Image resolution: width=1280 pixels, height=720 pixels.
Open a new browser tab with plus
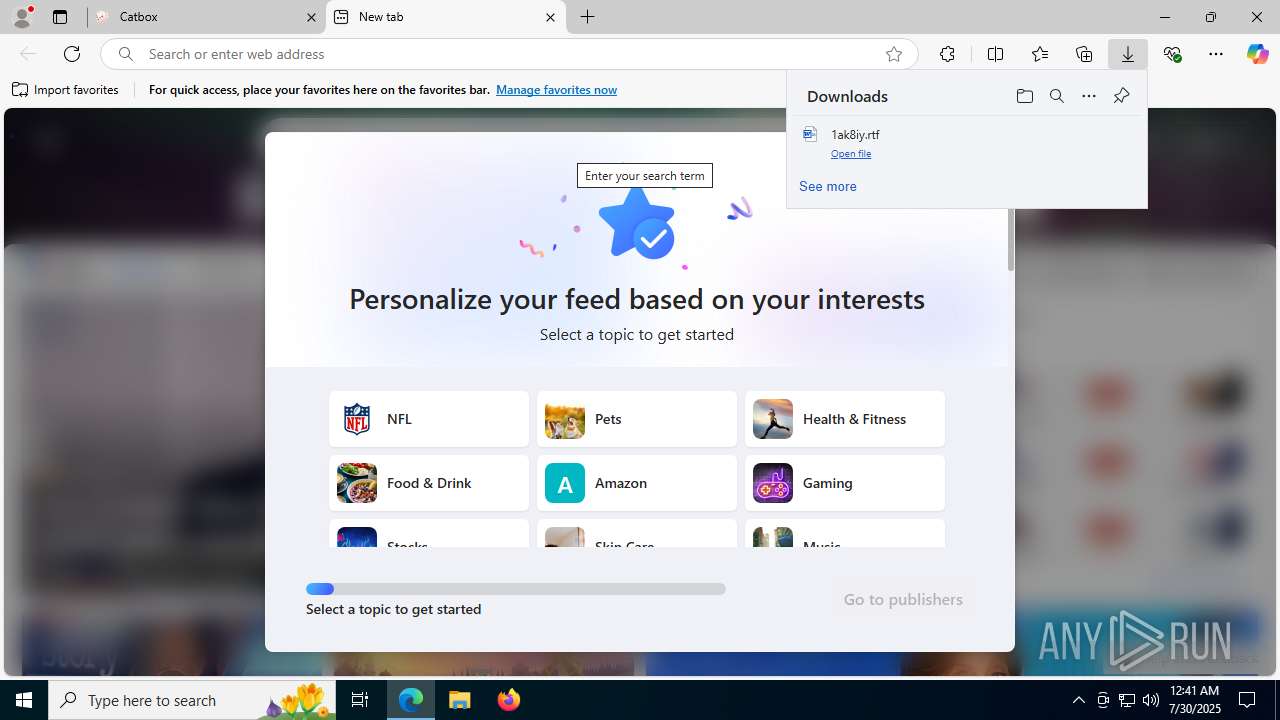pyautogui.click(x=588, y=17)
